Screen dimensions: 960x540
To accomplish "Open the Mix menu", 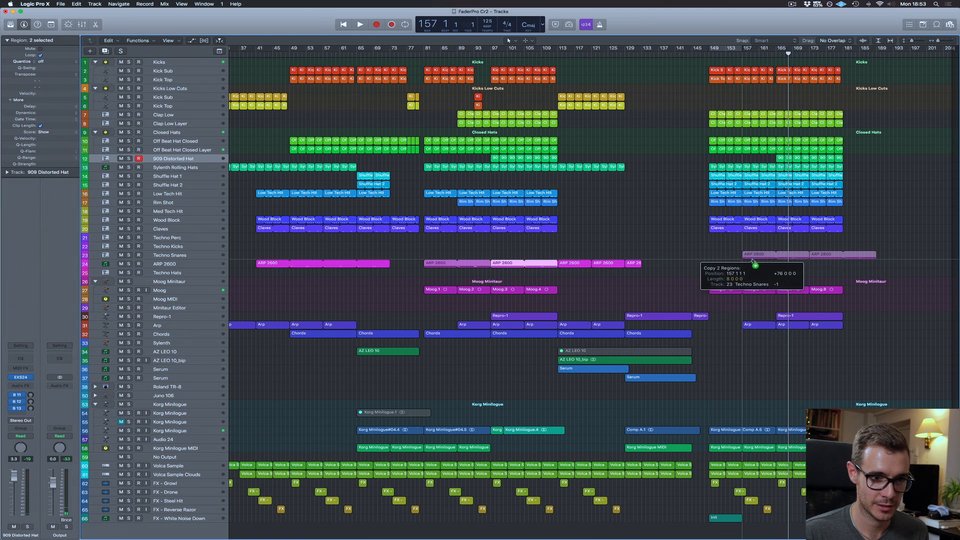I will point(164,4).
